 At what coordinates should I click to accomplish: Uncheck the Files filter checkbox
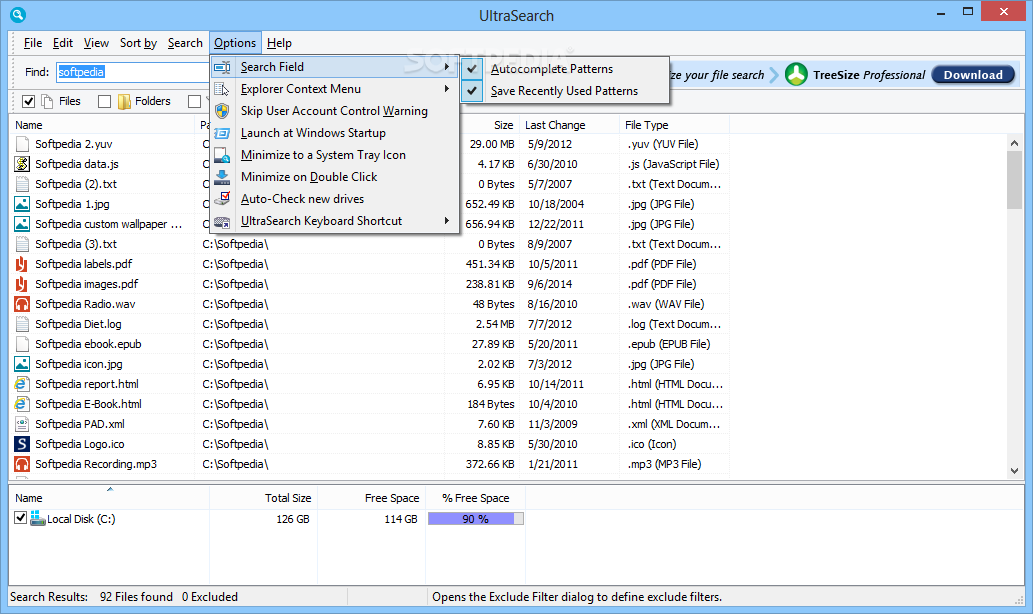coord(28,101)
